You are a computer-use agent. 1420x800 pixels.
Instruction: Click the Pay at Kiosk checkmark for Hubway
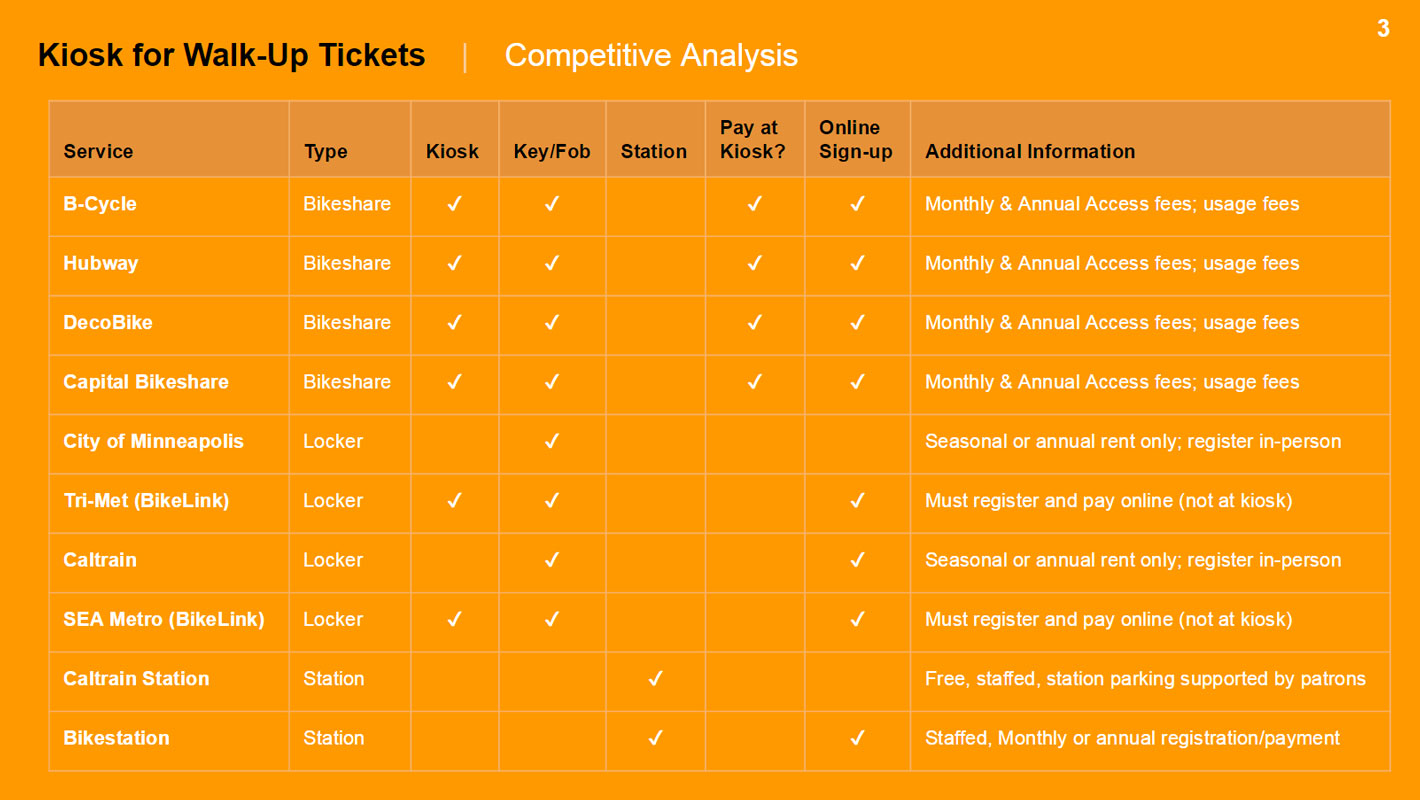755,263
